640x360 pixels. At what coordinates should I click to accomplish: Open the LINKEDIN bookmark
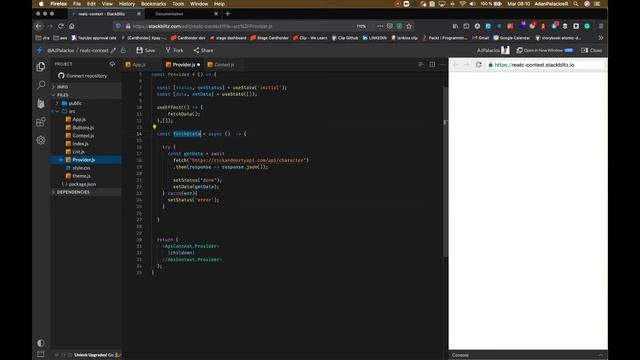[374, 38]
